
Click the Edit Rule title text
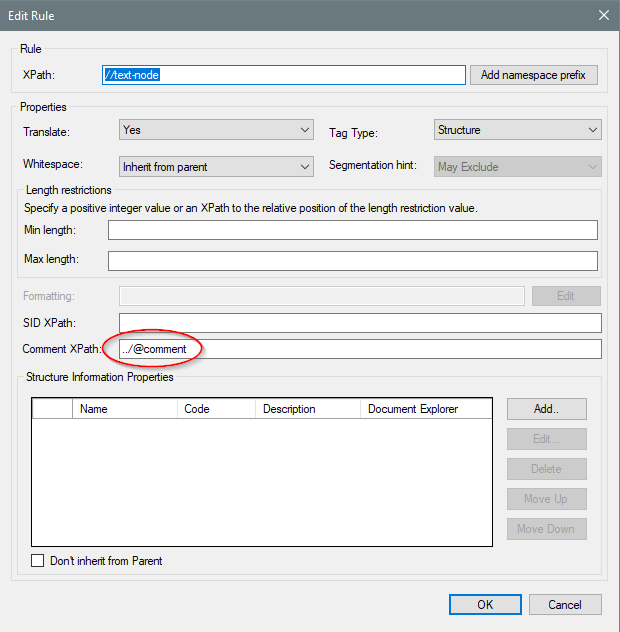[31, 16]
